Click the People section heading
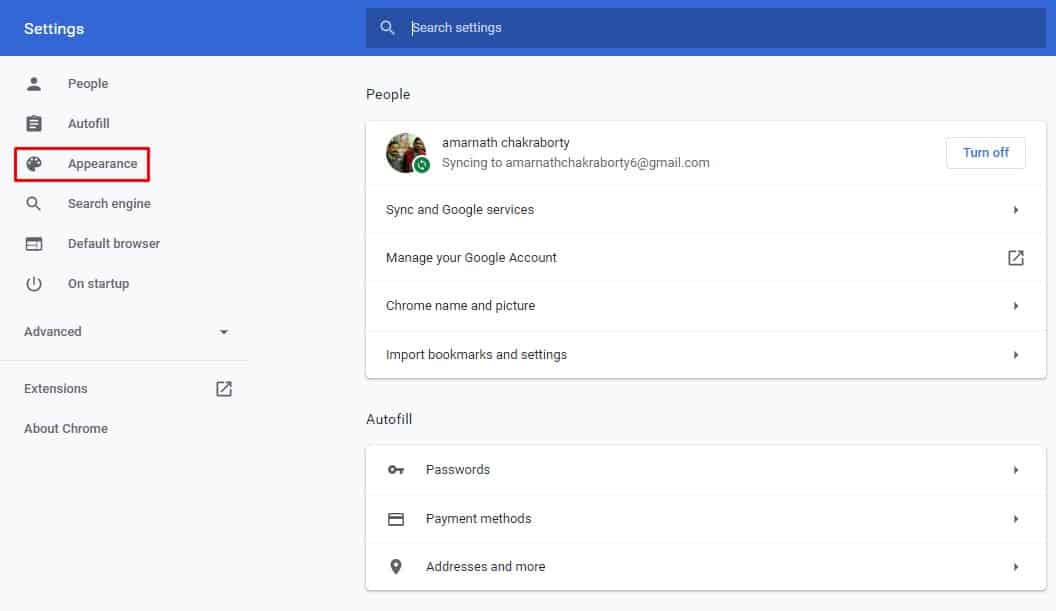Viewport: 1056px width, 611px height. pos(388,94)
